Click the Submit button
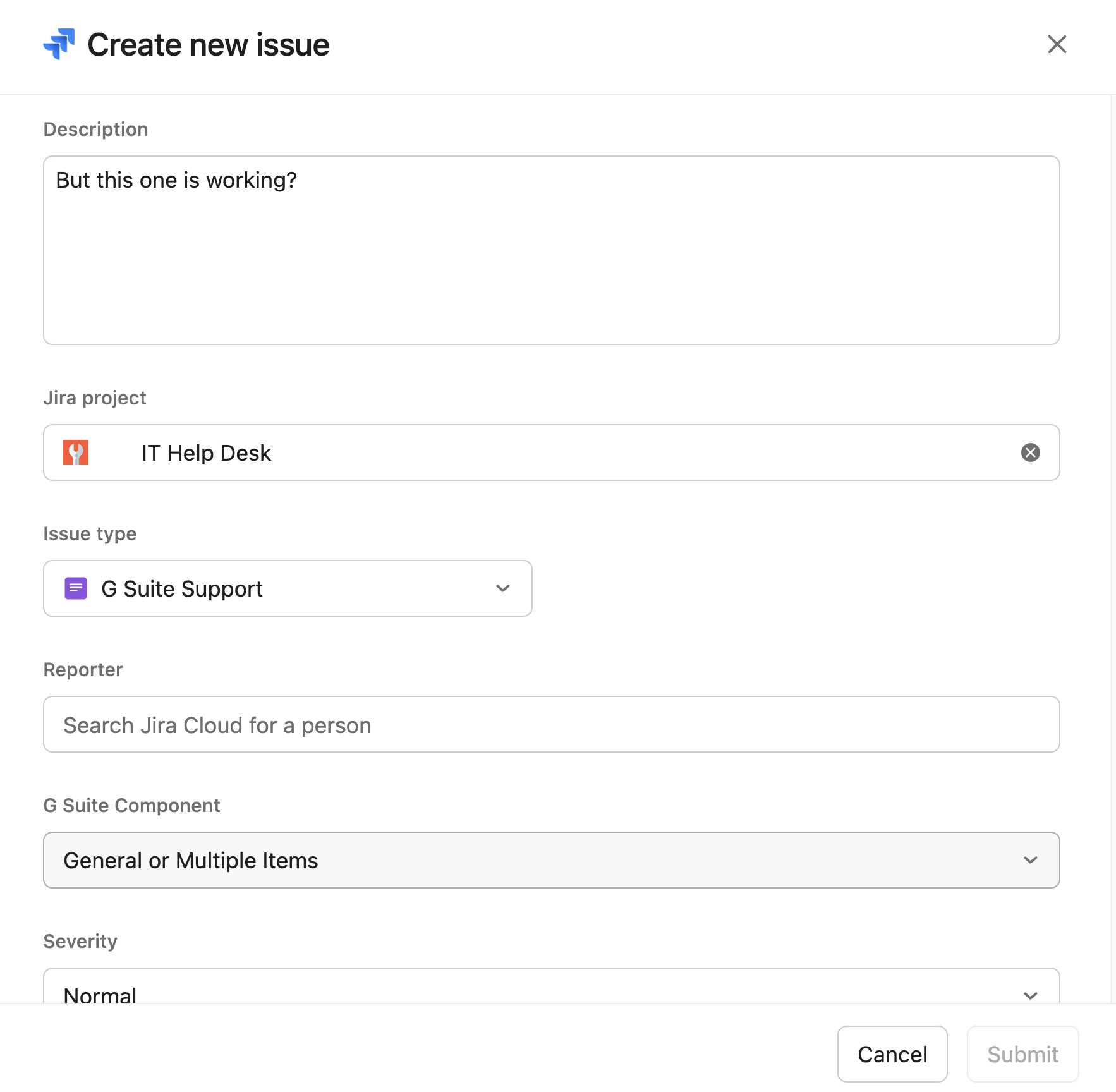The width and height of the screenshot is (1116, 1092). 1022,1054
